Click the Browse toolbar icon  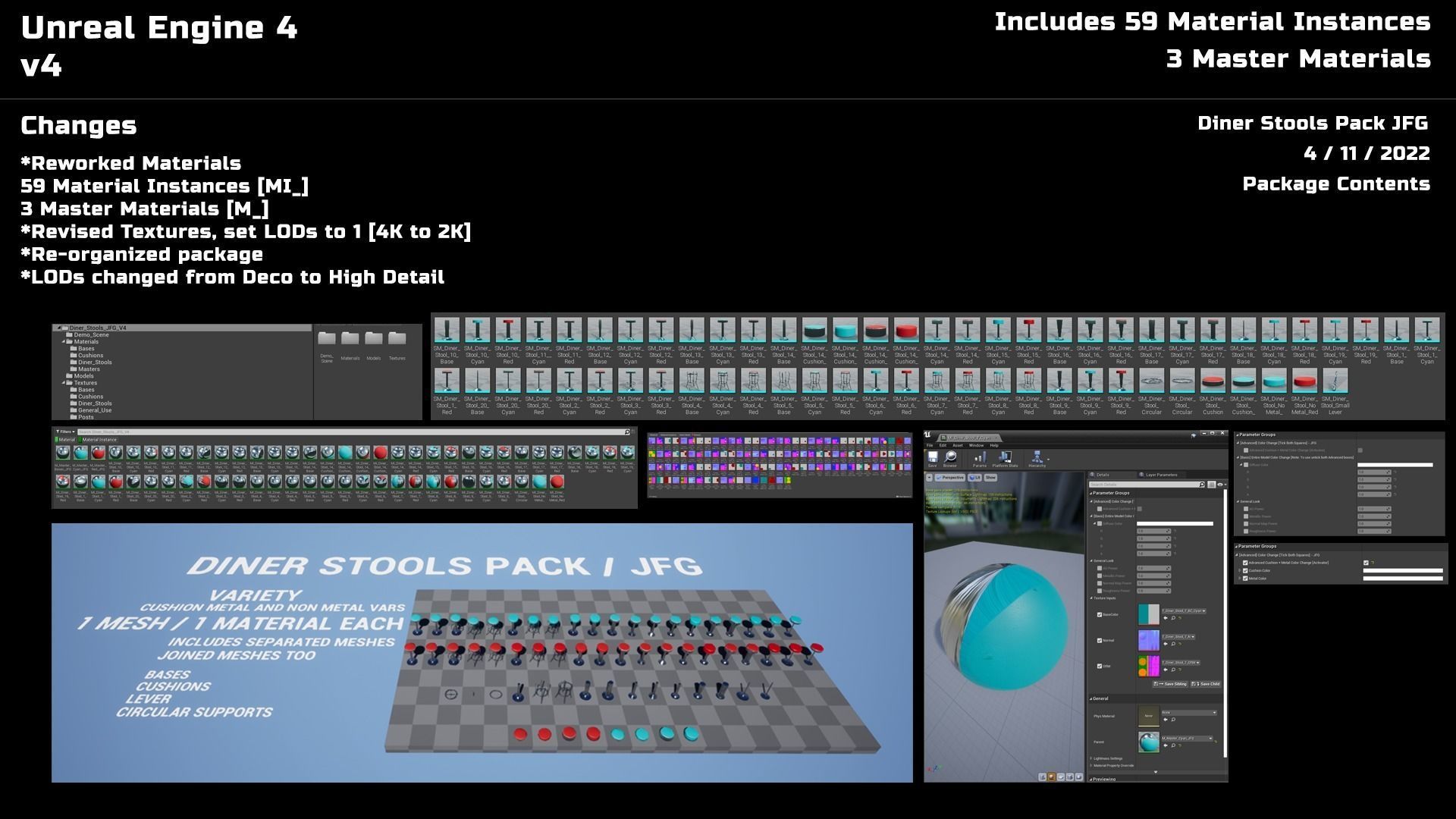point(950,457)
